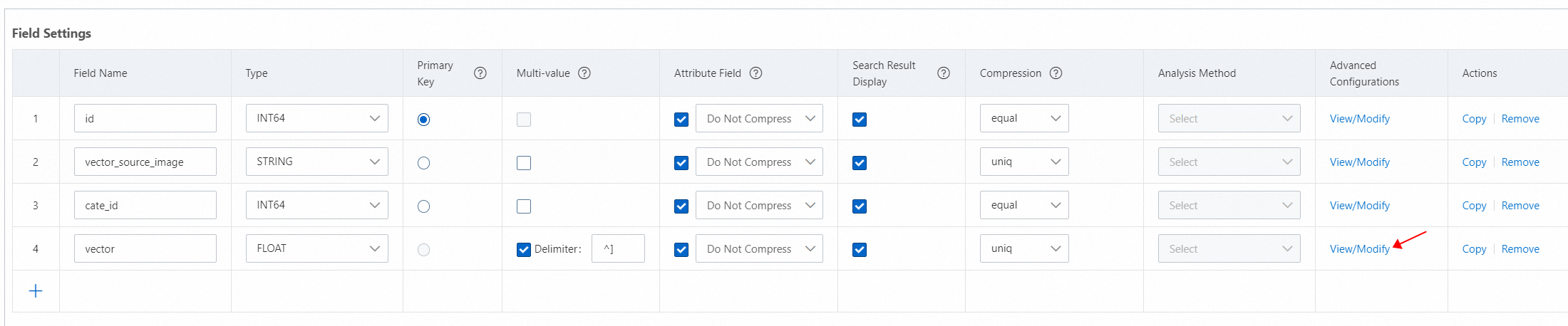Click the Attribute Field help icon

[756, 73]
